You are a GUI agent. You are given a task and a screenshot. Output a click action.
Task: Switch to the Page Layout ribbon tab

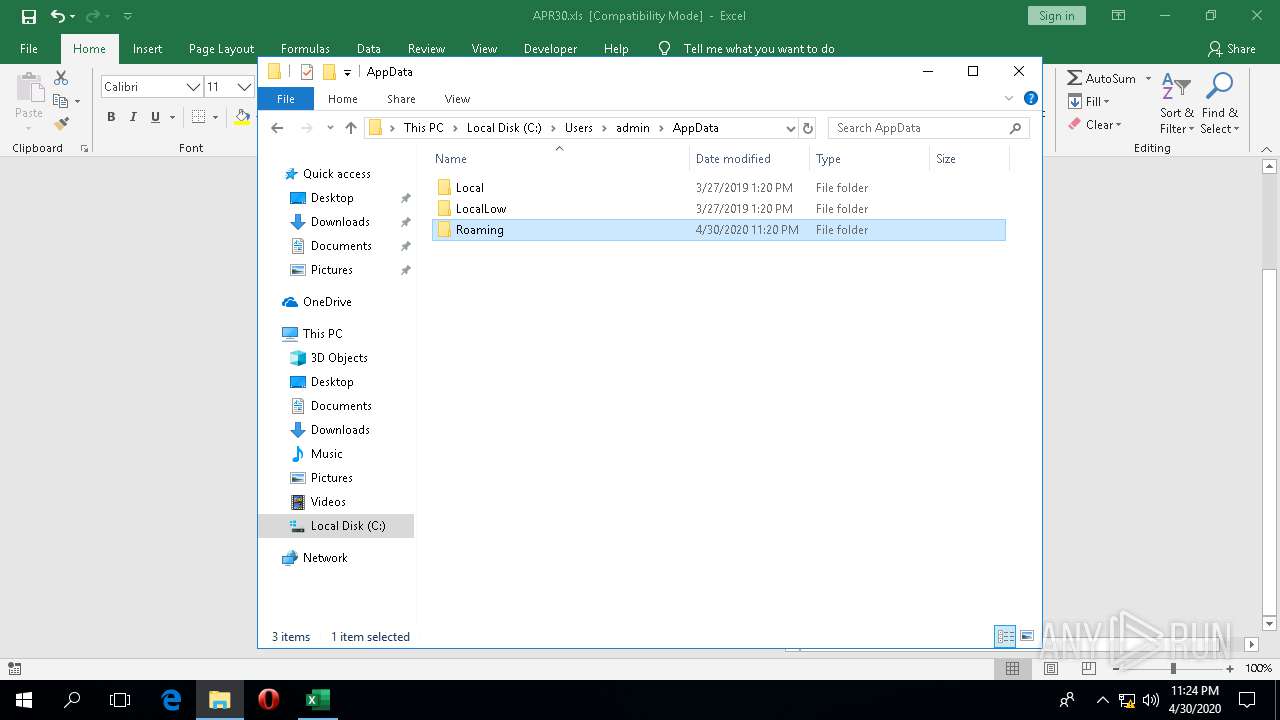221,48
